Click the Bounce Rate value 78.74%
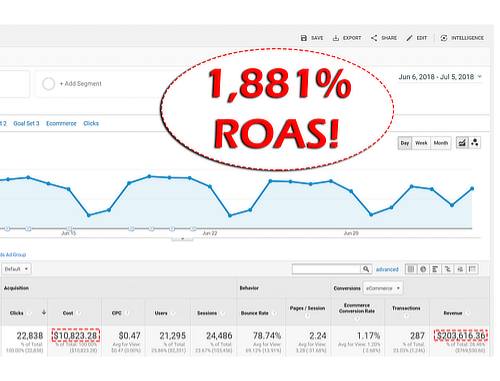 pos(267,336)
